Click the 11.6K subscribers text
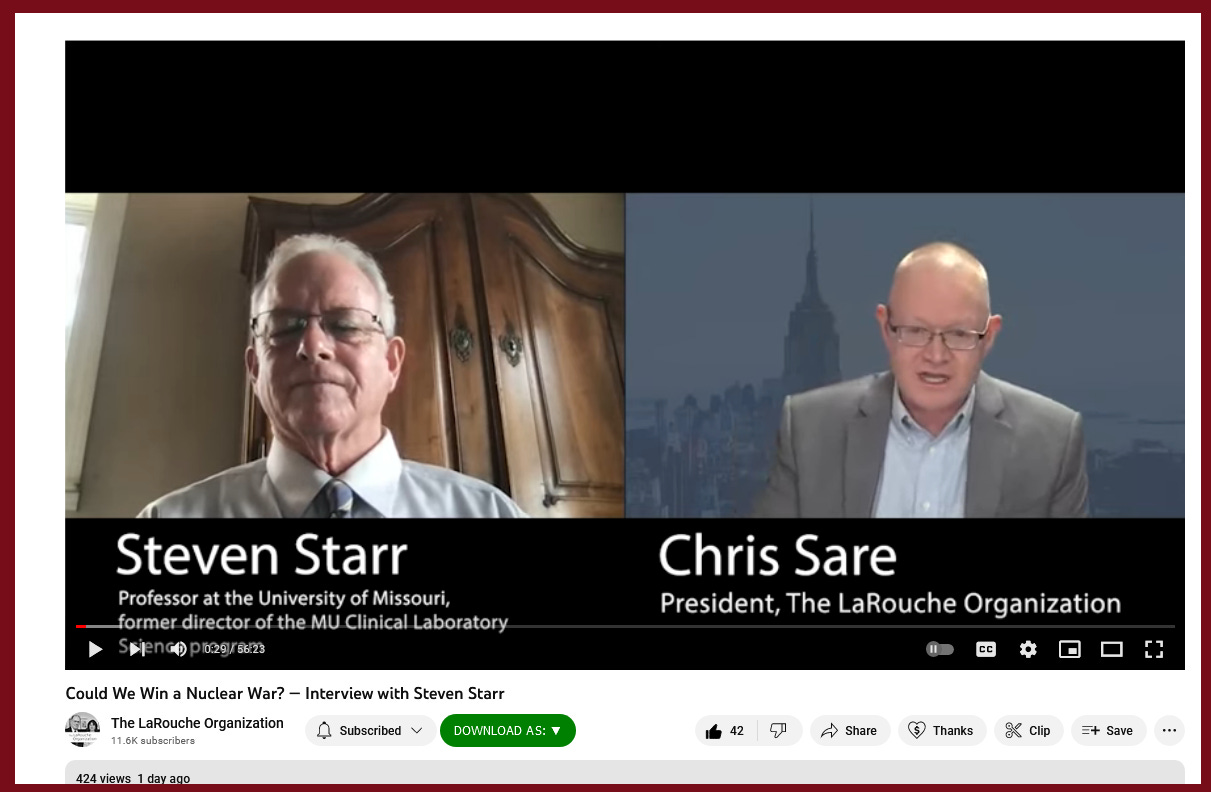Image resolution: width=1211 pixels, height=792 pixels. click(153, 741)
